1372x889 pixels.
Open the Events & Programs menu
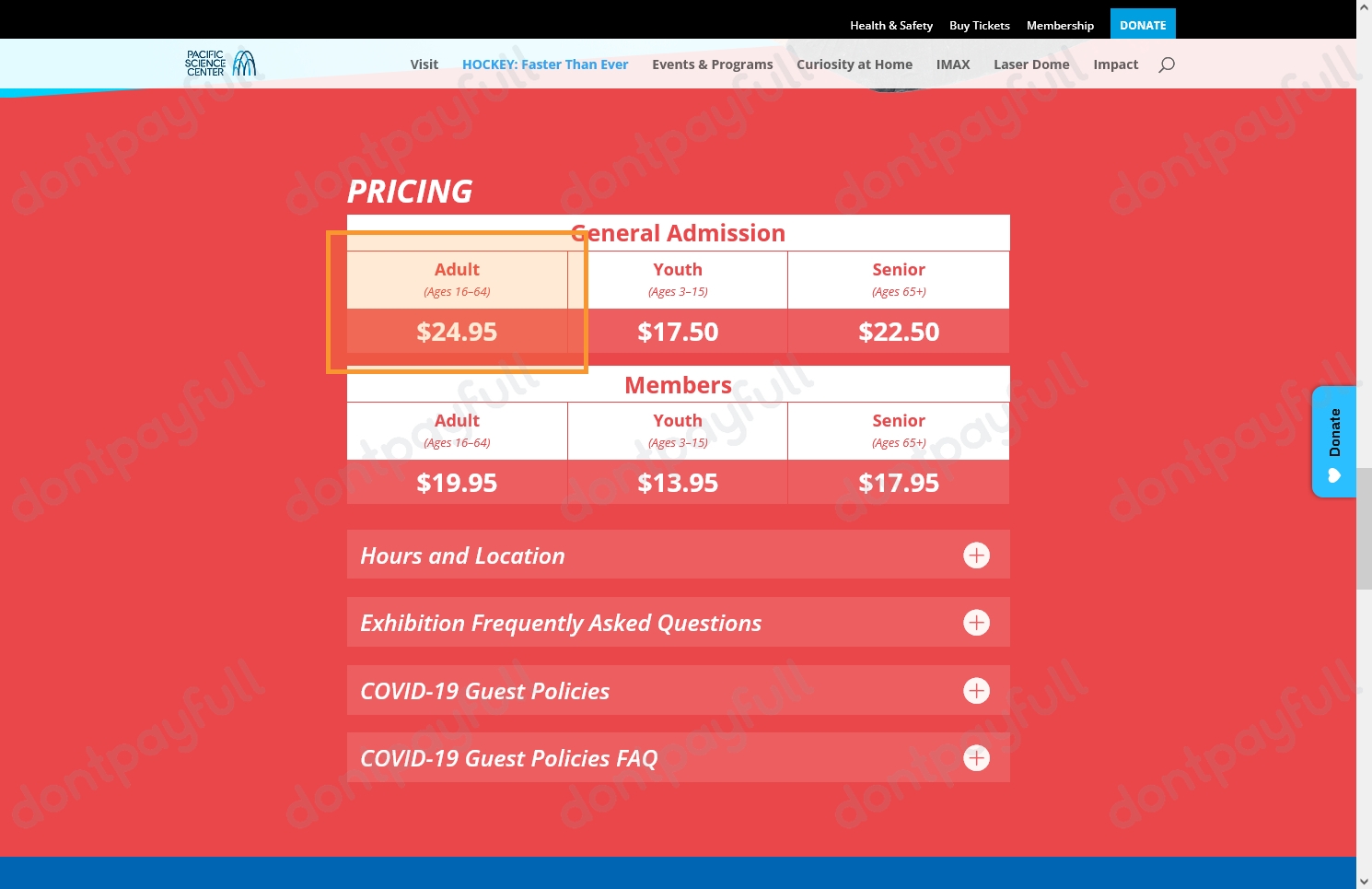coord(712,64)
